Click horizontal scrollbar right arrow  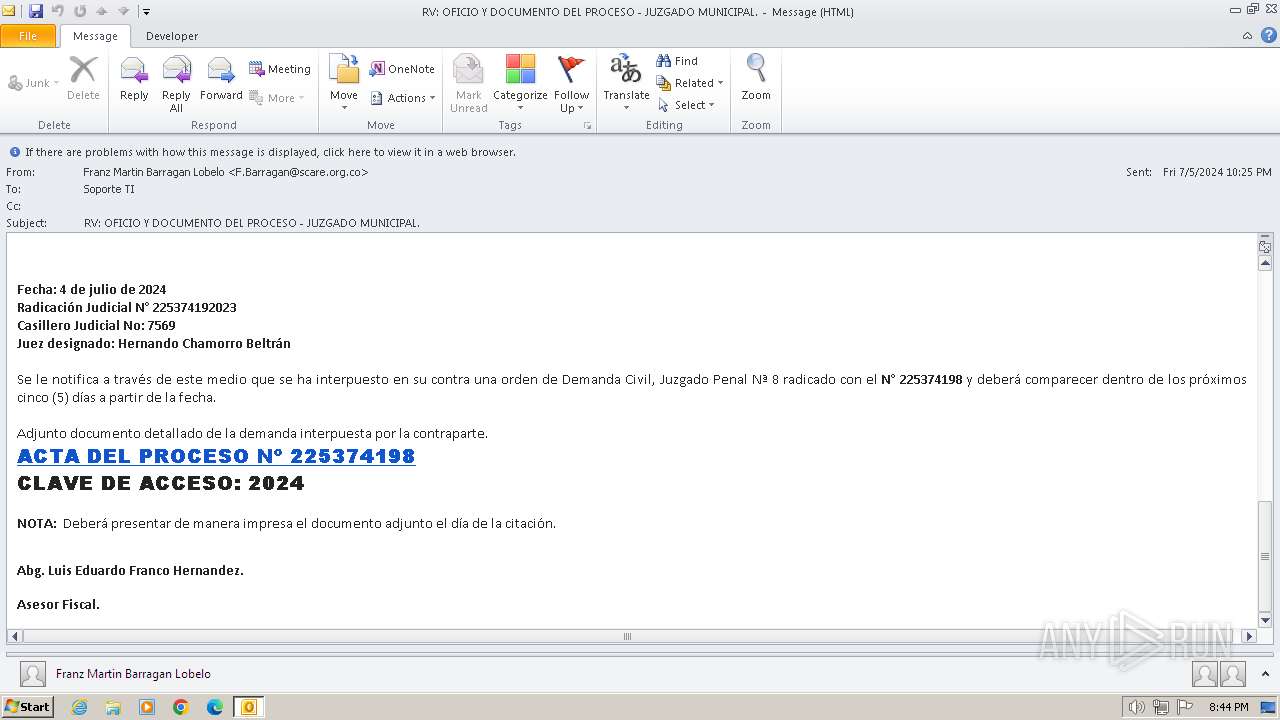tap(1248, 636)
